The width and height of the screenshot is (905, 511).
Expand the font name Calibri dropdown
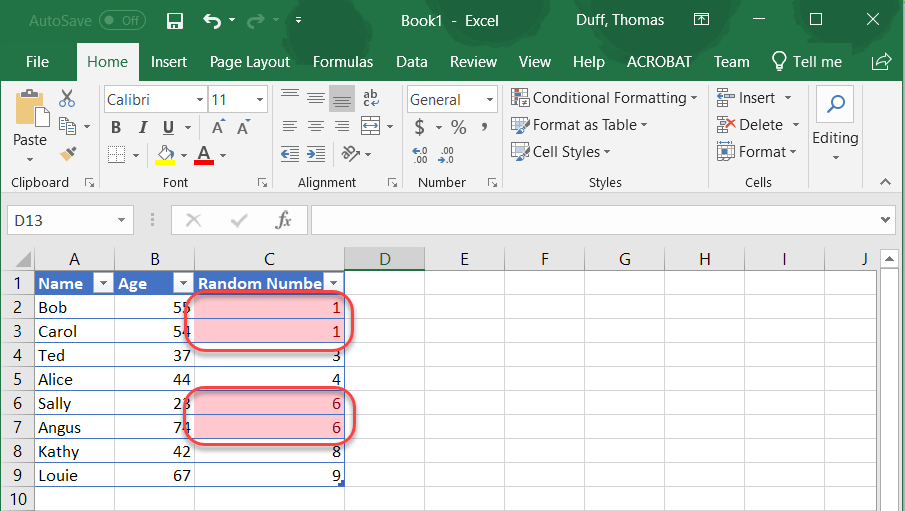(x=197, y=100)
